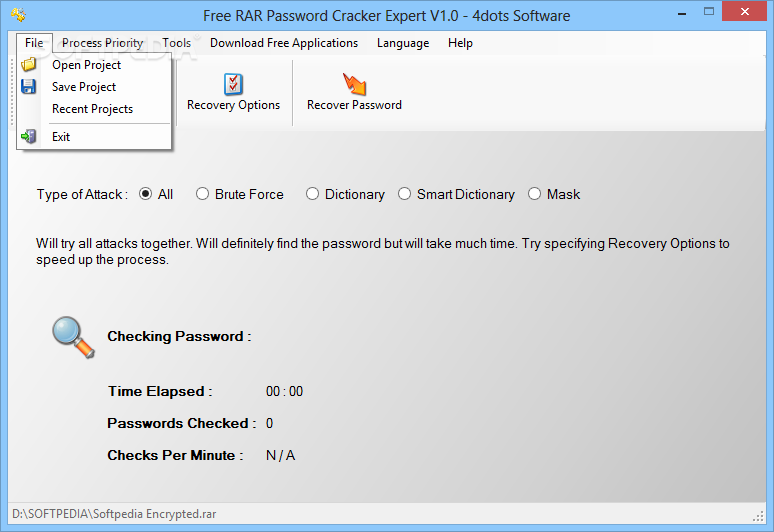The height and width of the screenshot is (532, 774).
Task: Click the Checks Per Minute value N / A
Action: 280,455
